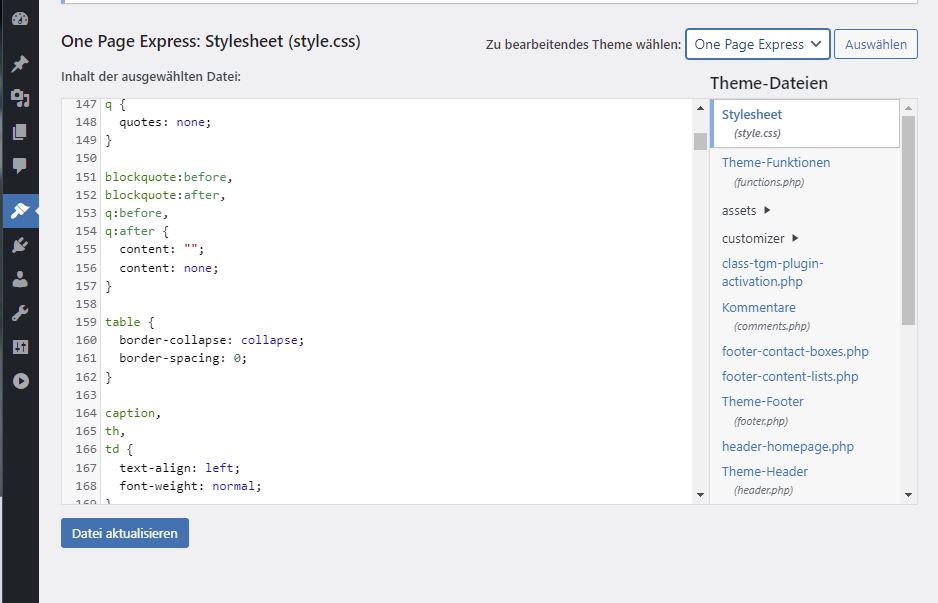938x603 pixels.
Task: Open the Comments speech bubble icon
Action: (x=20, y=166)
